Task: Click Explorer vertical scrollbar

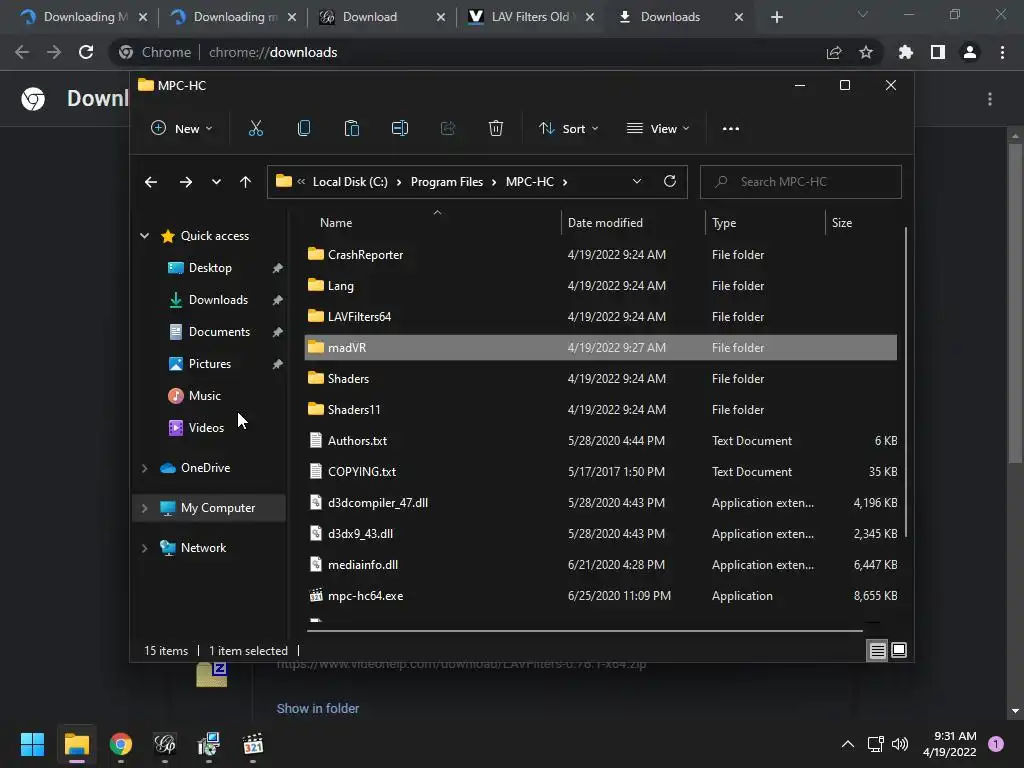Action: [x=905, y=382]
